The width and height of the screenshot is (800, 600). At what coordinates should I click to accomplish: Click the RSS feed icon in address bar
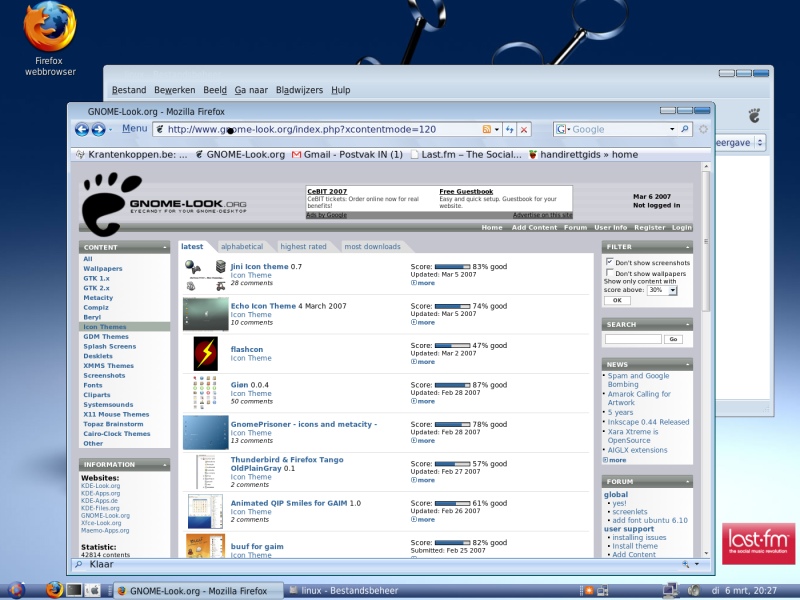click(x=487, y=130)
